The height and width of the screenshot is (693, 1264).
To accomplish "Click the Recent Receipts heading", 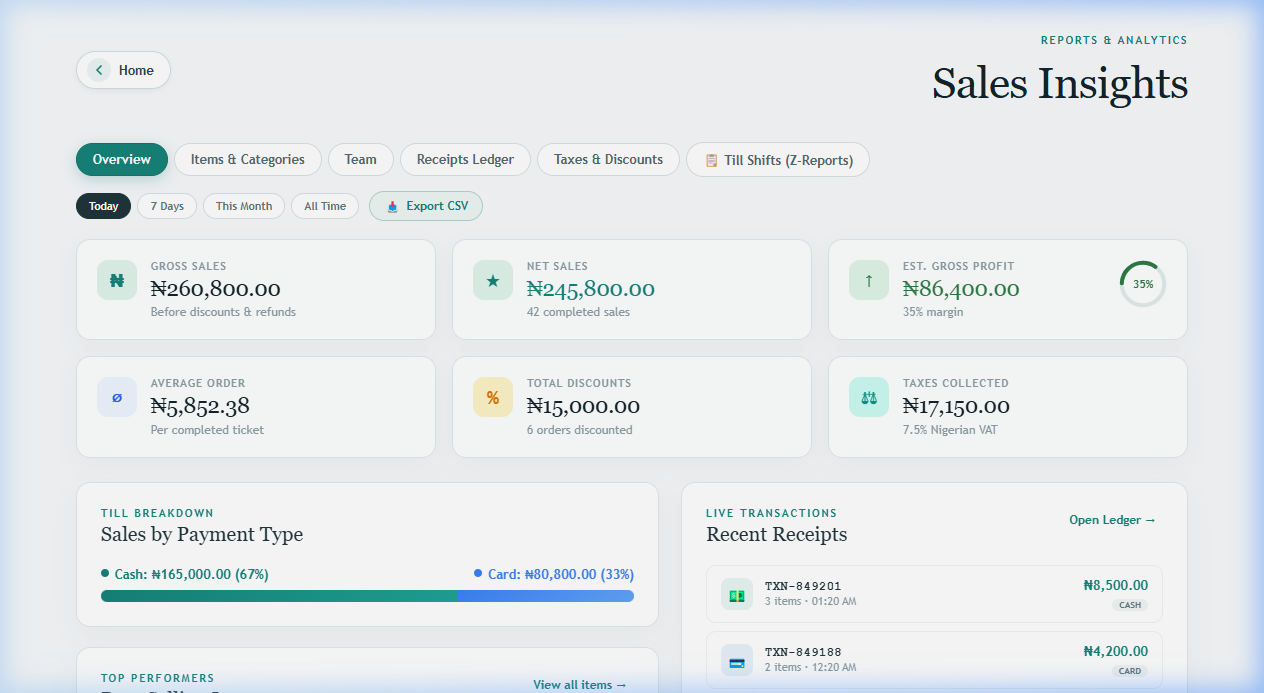I will (777, 534).
